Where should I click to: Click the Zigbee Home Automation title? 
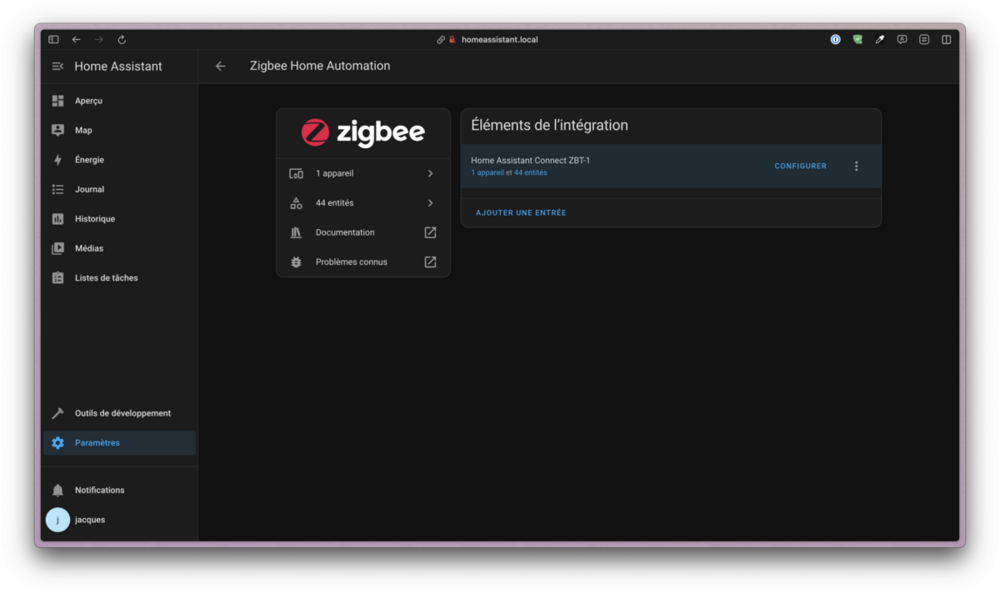pos(320,66)
